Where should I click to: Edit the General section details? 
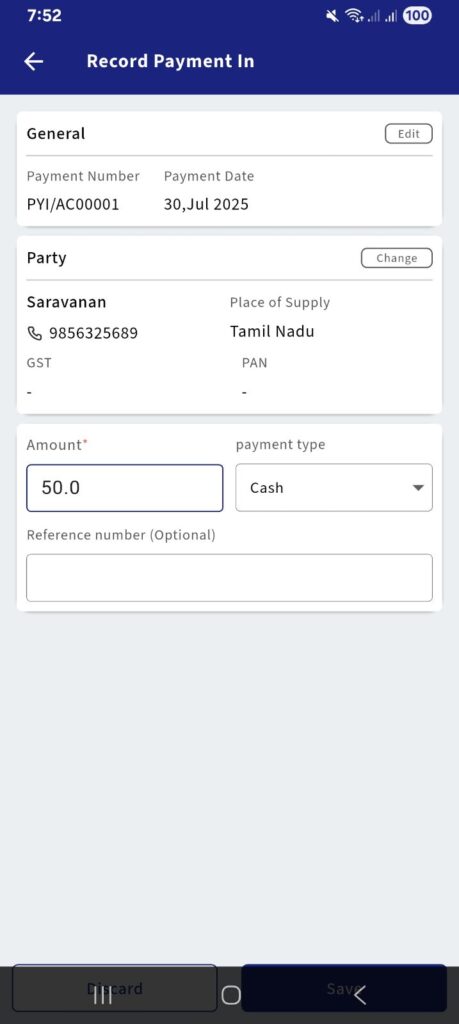click(409, 134)
